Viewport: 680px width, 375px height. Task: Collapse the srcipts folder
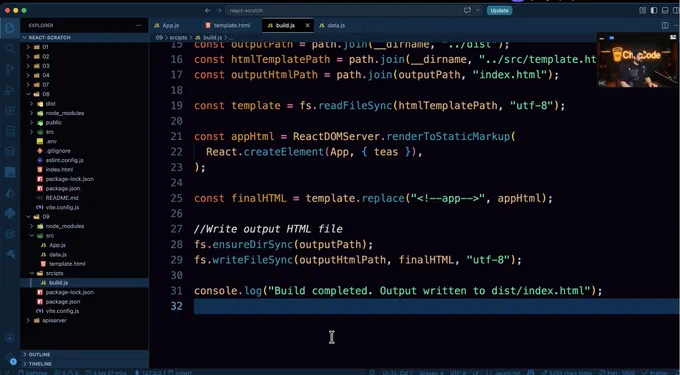coord(85,273)
